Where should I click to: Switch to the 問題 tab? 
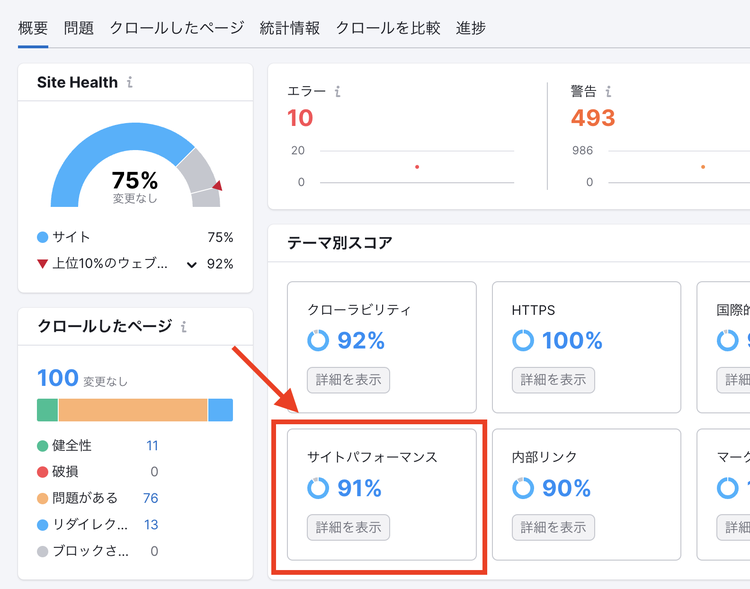coord(78,28)
